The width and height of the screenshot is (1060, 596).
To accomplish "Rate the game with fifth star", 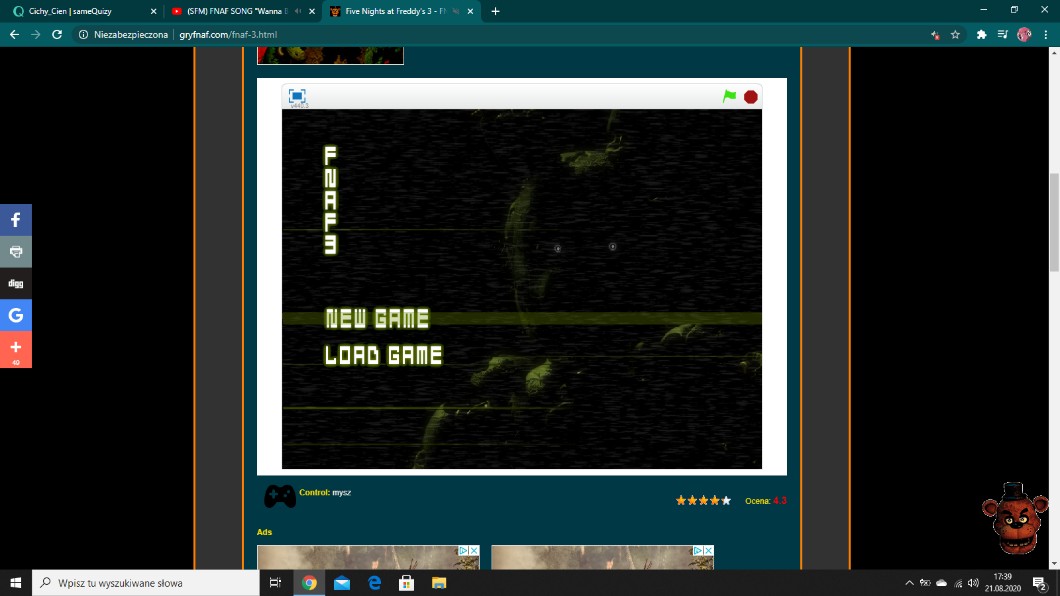I will coord(726,500).
